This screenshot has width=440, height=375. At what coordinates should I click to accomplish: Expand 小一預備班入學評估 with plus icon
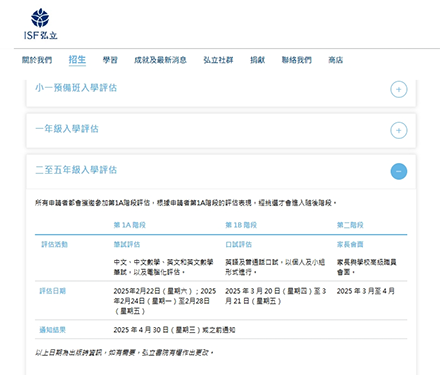coord(399,89)
